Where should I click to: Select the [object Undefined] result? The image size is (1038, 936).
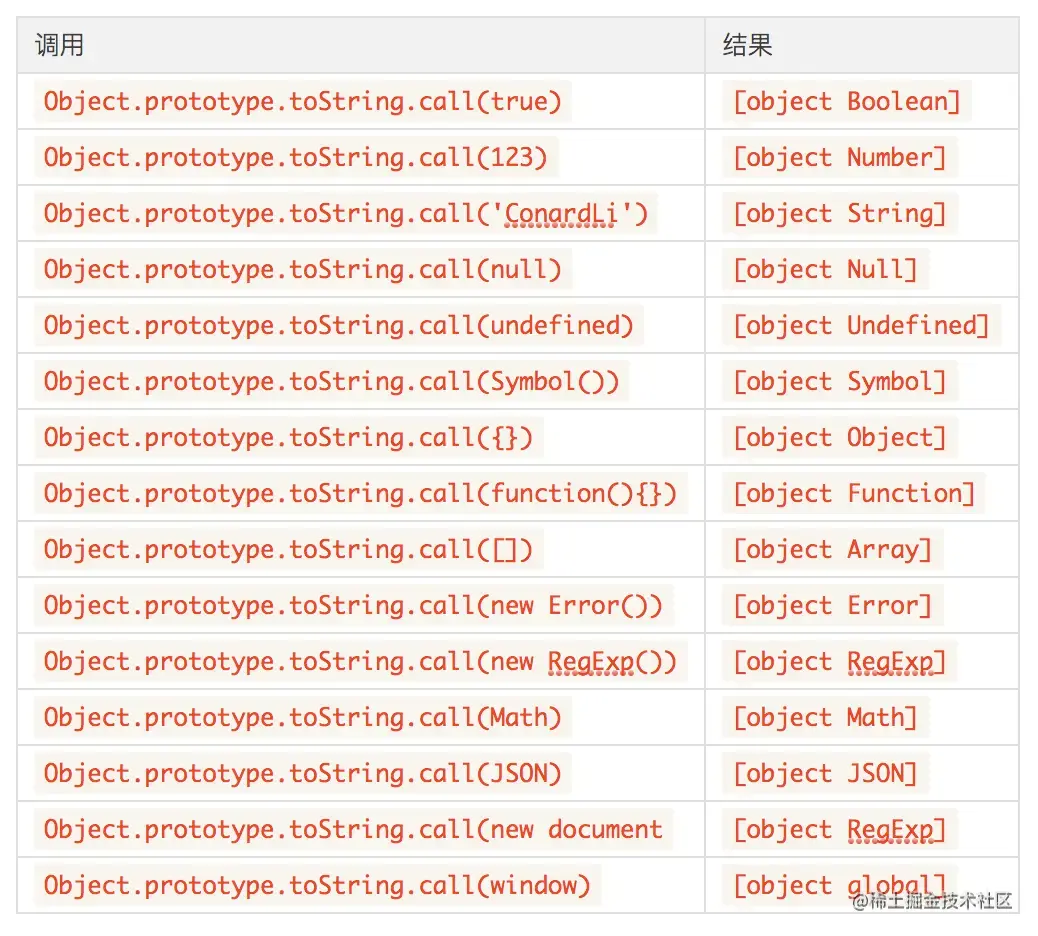(x=861, y=325)
